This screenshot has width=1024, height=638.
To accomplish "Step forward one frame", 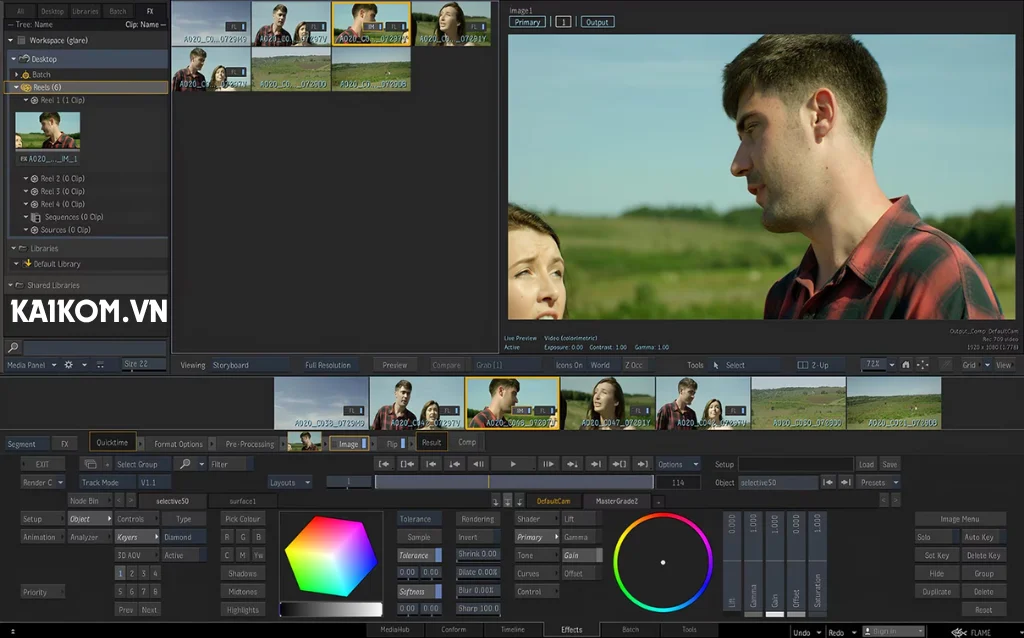I will pyautogui.click(x=548, y=464).
